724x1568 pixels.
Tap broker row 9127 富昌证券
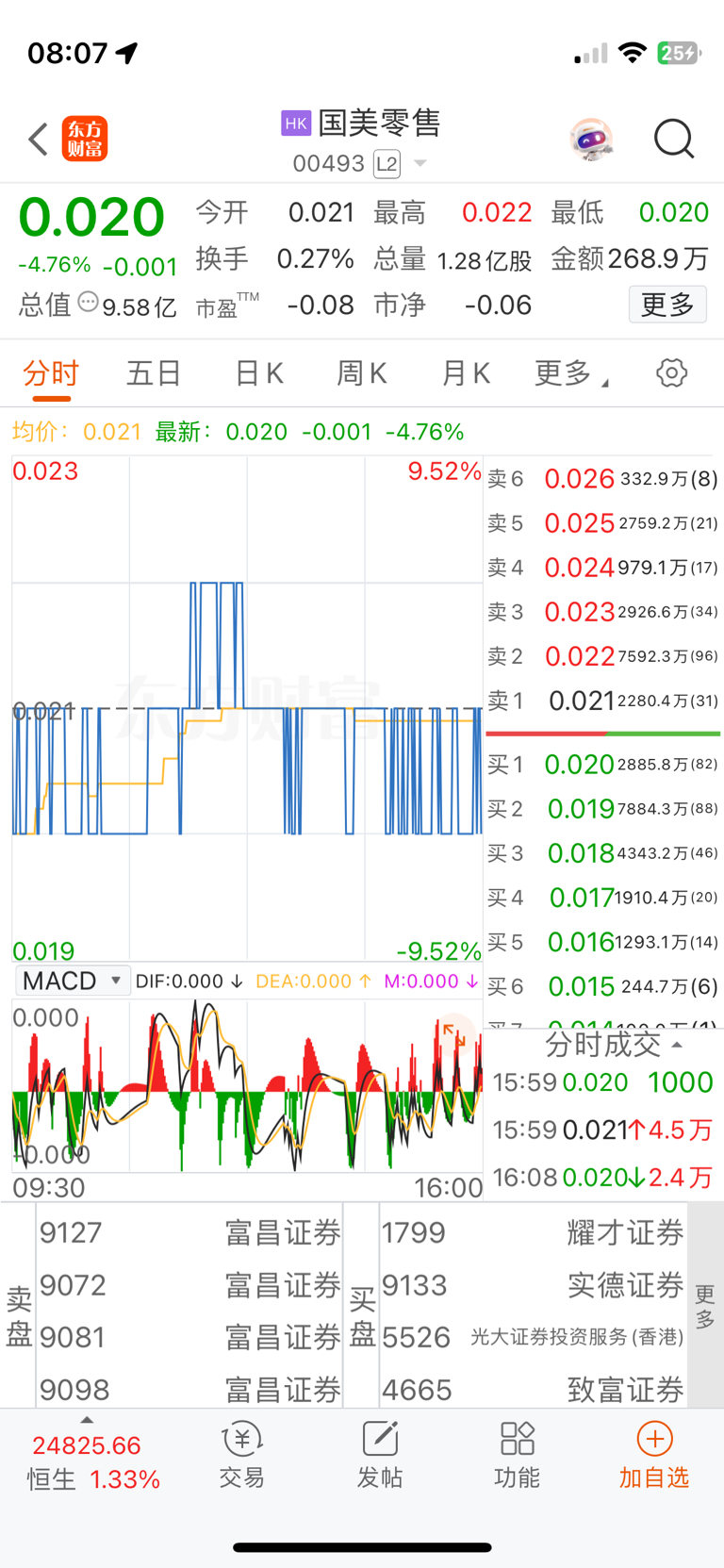189,1232
